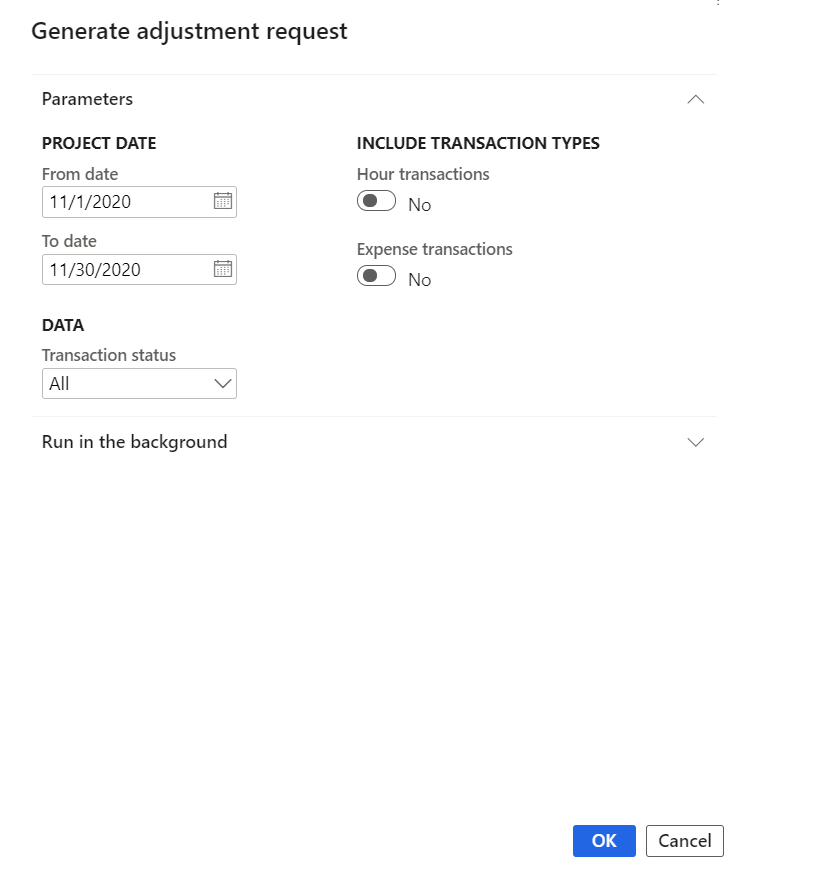Collapse the Parameters section chevron
This screenshot has width=829, height=869.
pyautogui.click(x=696, y=99)
